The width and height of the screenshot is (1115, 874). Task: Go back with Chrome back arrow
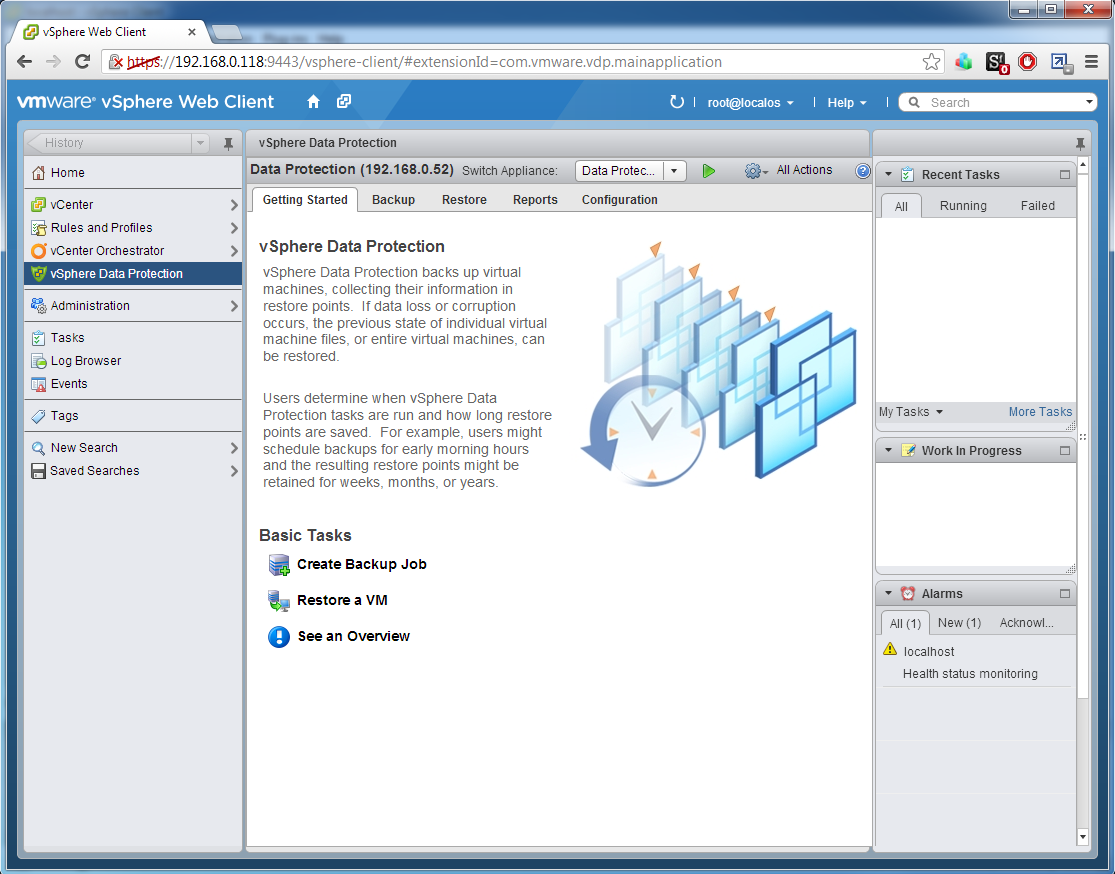pyautogui.click(x=24, y=62)
